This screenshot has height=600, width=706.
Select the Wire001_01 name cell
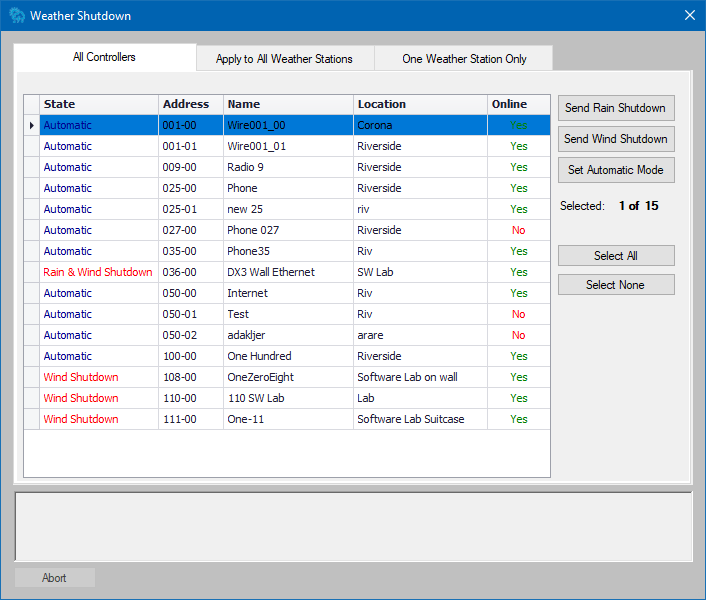288,146
